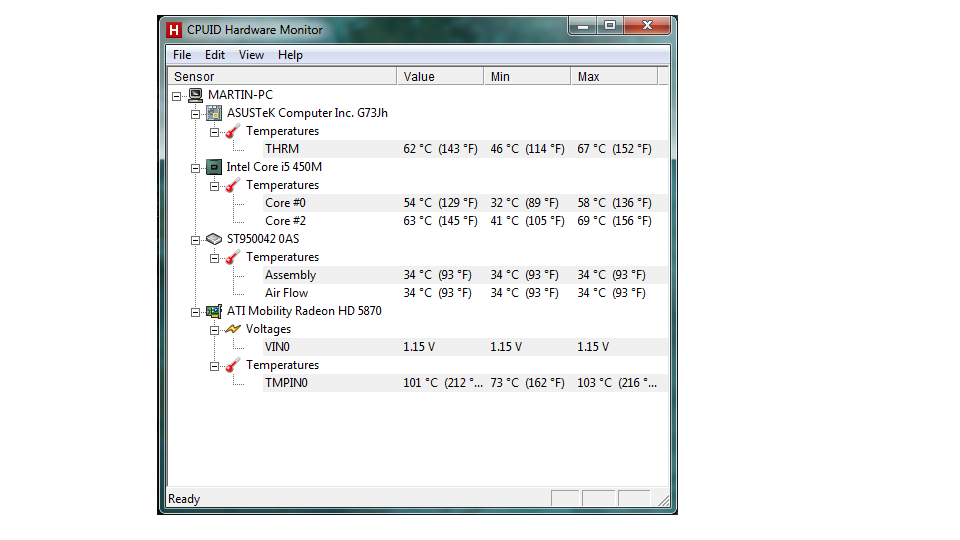
Task: Select the VIN0 voltage row
Action: (x=465, y=347)
